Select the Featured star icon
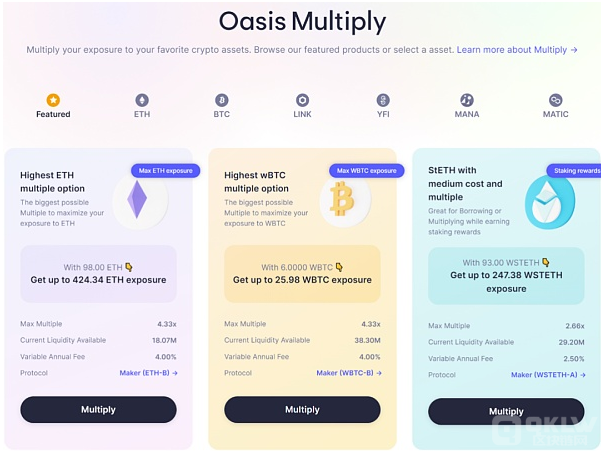The image size is (601, 451). tap(53, 100)
